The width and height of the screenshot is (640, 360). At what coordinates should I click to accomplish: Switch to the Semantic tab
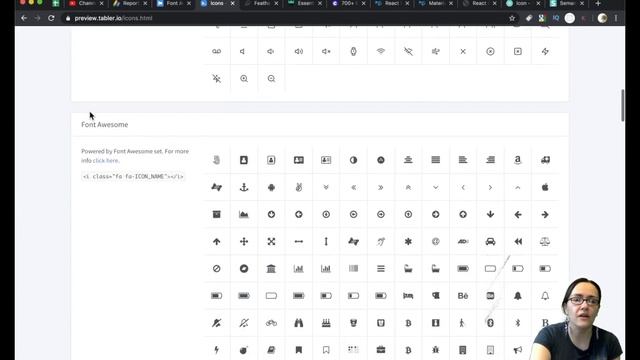(x=567, y=4)
